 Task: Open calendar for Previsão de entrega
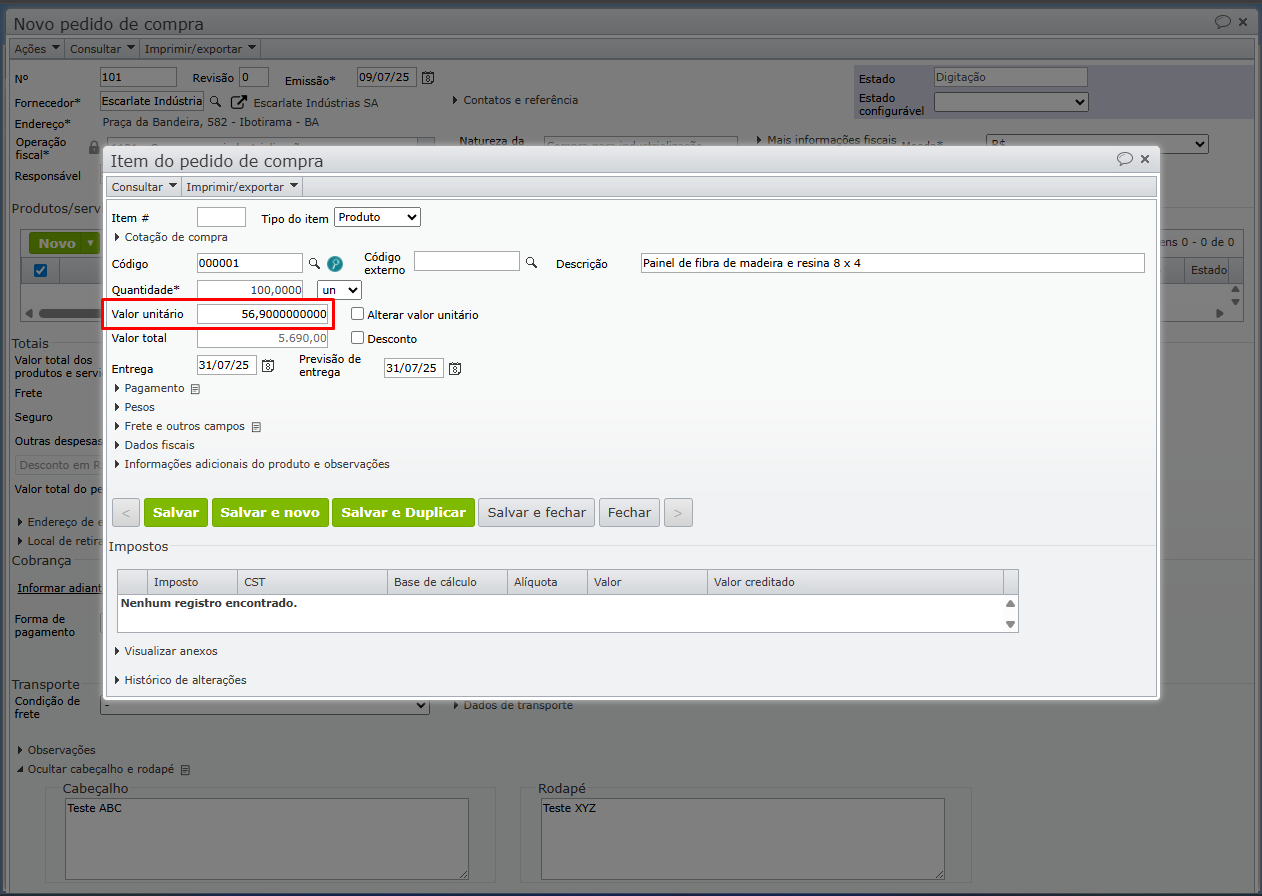(455, 369)
